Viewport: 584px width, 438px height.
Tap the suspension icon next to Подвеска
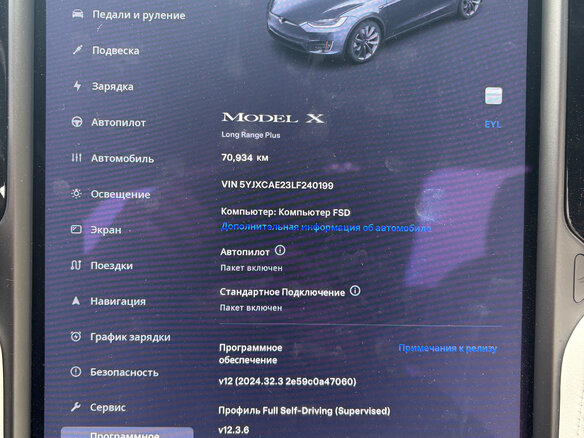pos(77,50)
